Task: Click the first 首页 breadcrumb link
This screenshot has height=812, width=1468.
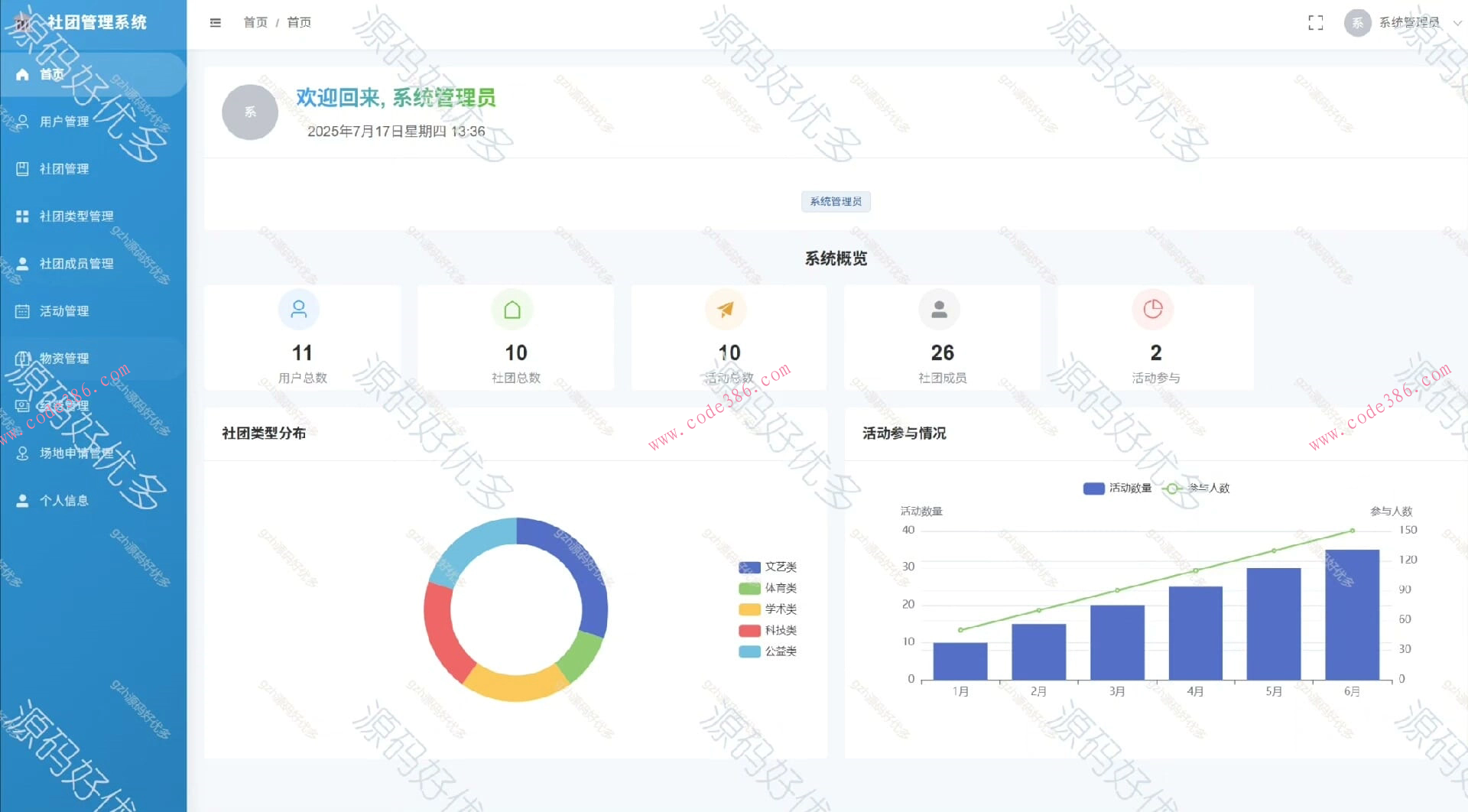Action: (x=255, y=23)
